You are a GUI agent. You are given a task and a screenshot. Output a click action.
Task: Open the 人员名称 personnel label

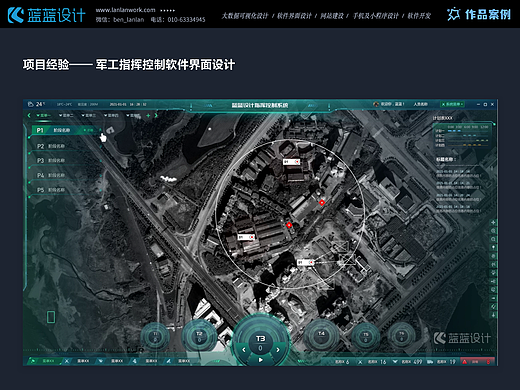click(x=421, y=104)
